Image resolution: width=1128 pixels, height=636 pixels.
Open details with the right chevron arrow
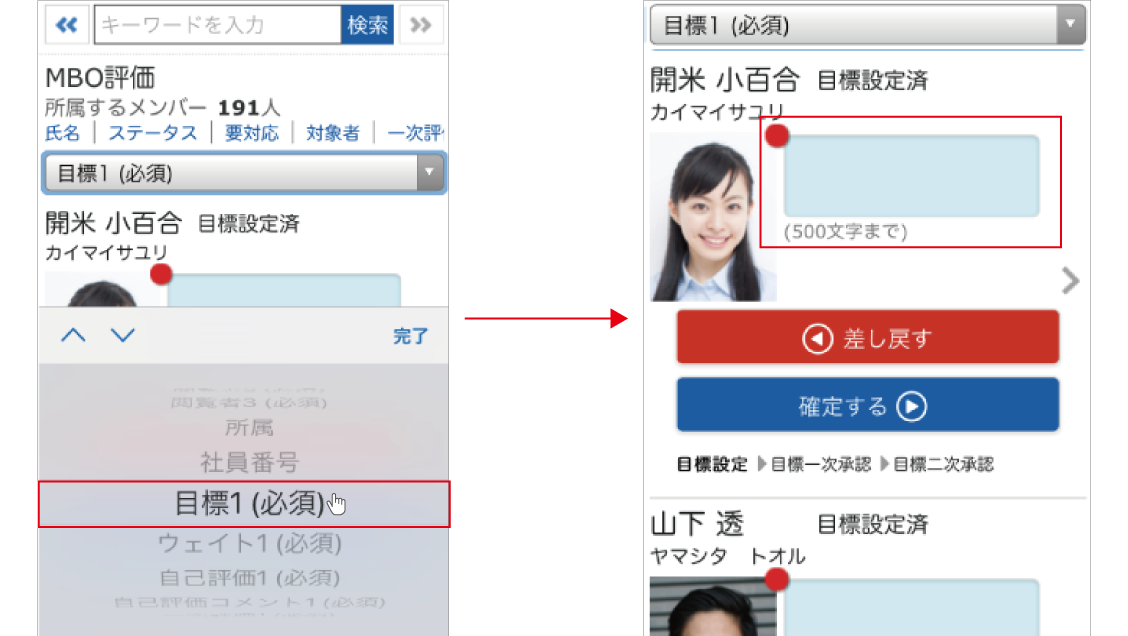pos(1070,281)
